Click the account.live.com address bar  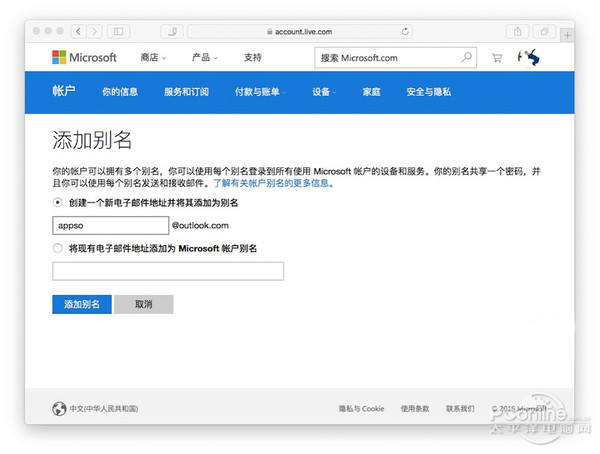(x=300, y=31)
